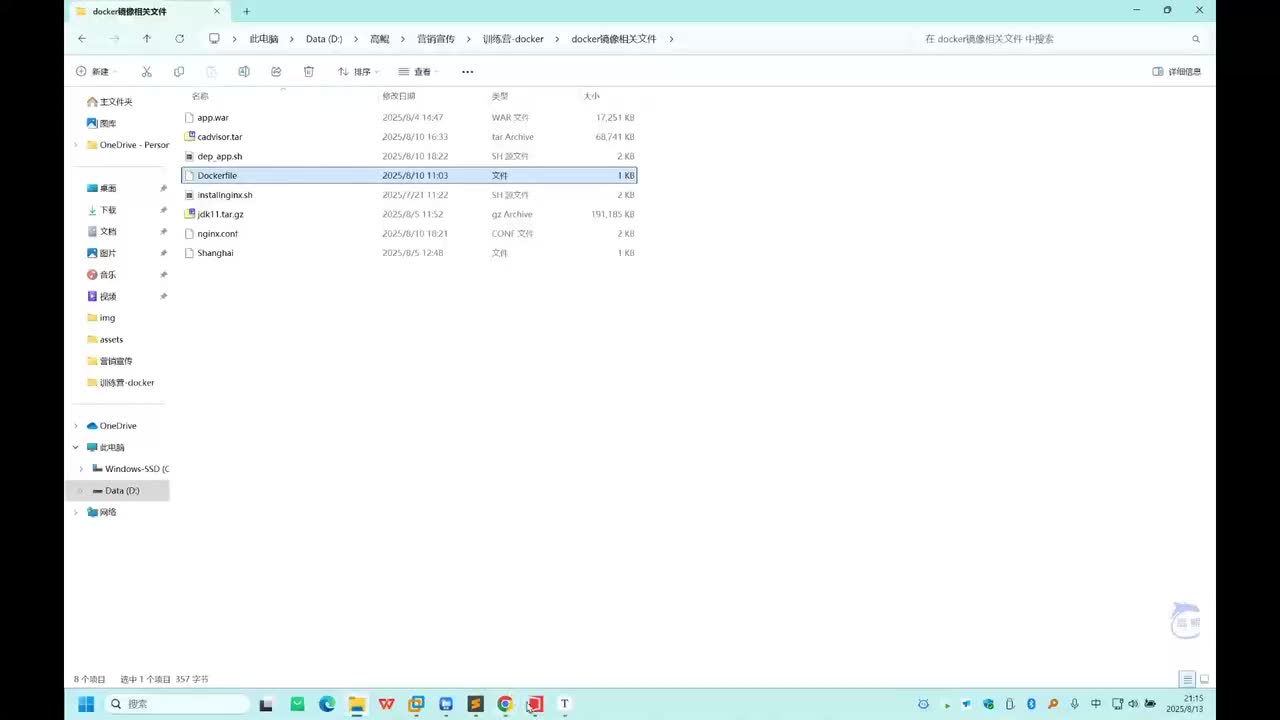Select the cadvisor.tar file
Viewport: 1280px width, 720px height.
pos(409,137)
